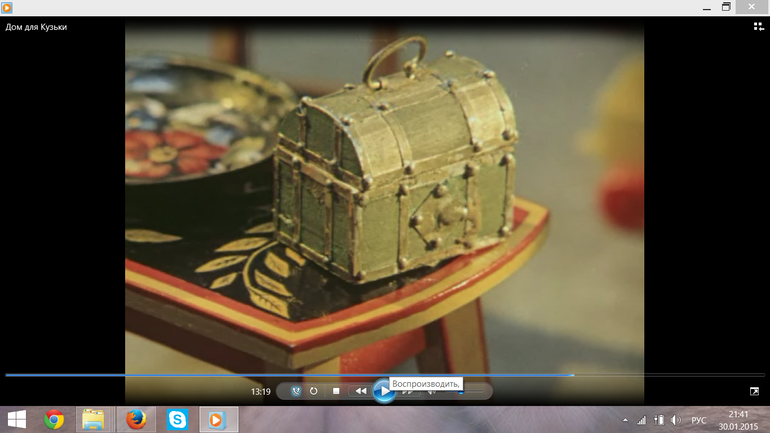Click the Stop playback button
770x433 pixels.
pos(336,391)
